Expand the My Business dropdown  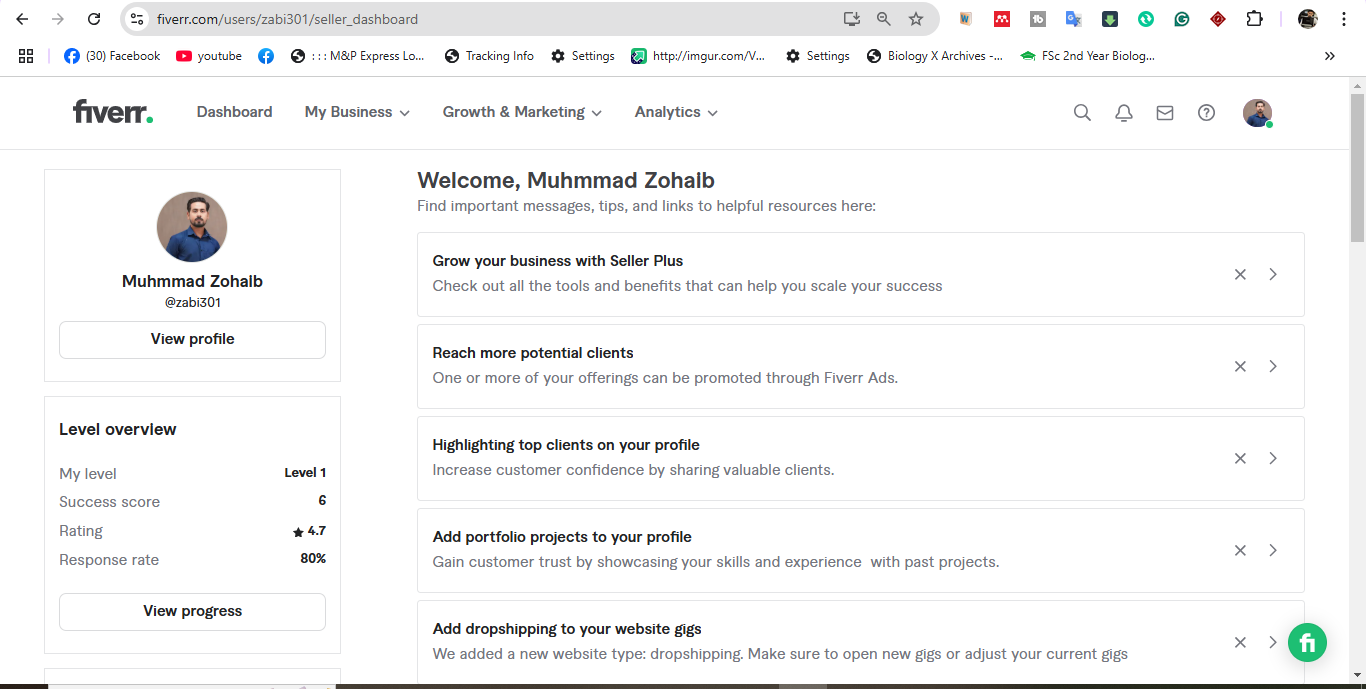[357, 112]
